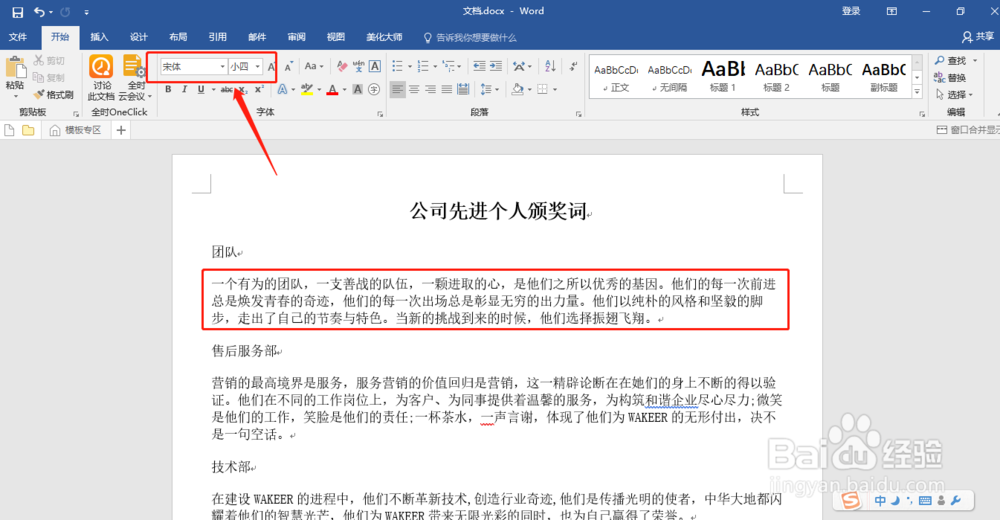
Task: Click the Phonetic Guide (wén) icon
Action: click(358, 66)
